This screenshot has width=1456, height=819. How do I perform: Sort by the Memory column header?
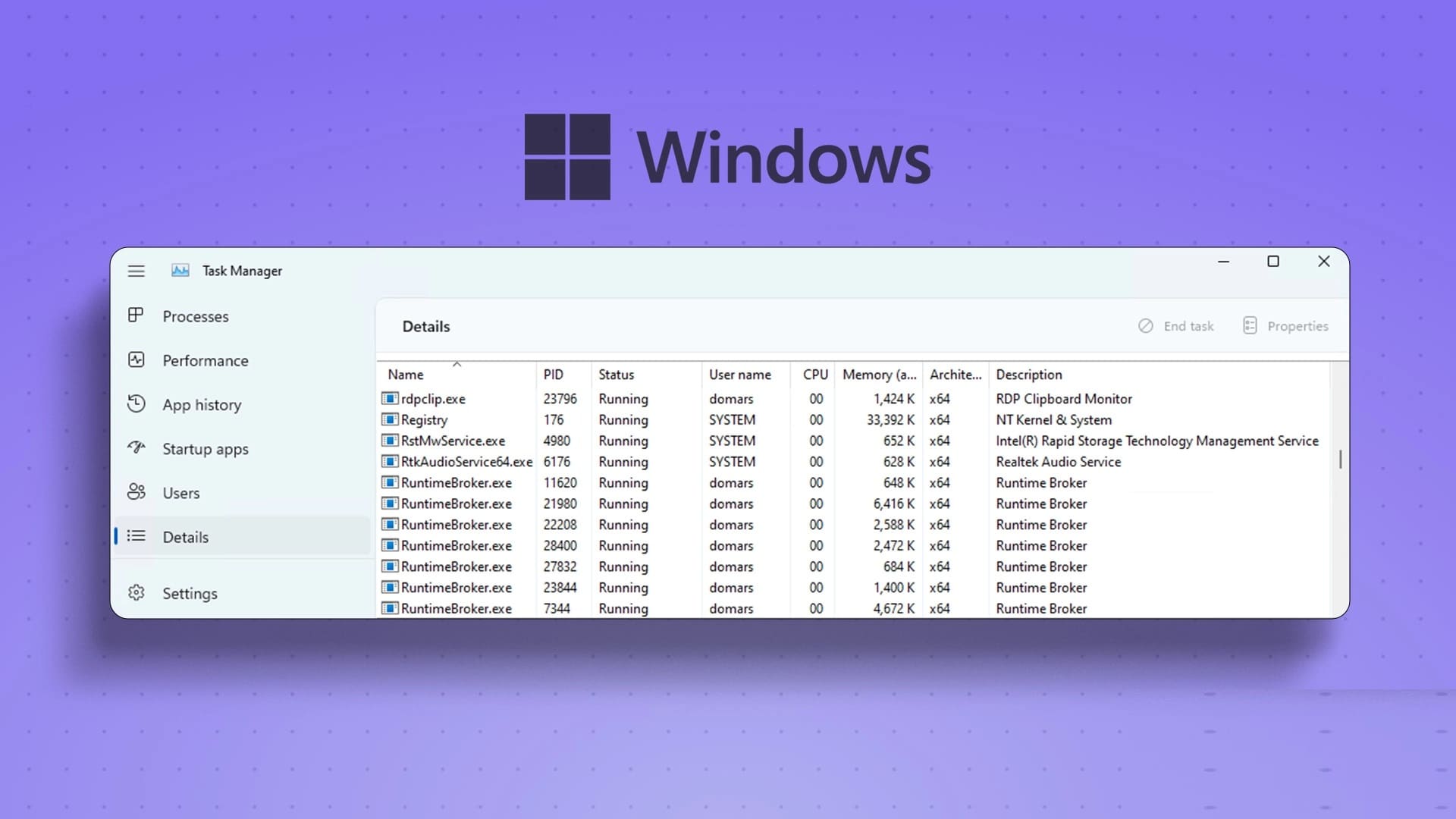point(879,375)
